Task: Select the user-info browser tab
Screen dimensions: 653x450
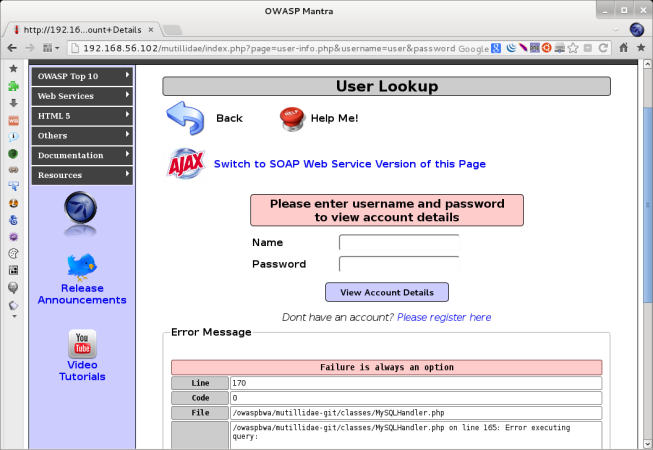Action: coord(68,29)
